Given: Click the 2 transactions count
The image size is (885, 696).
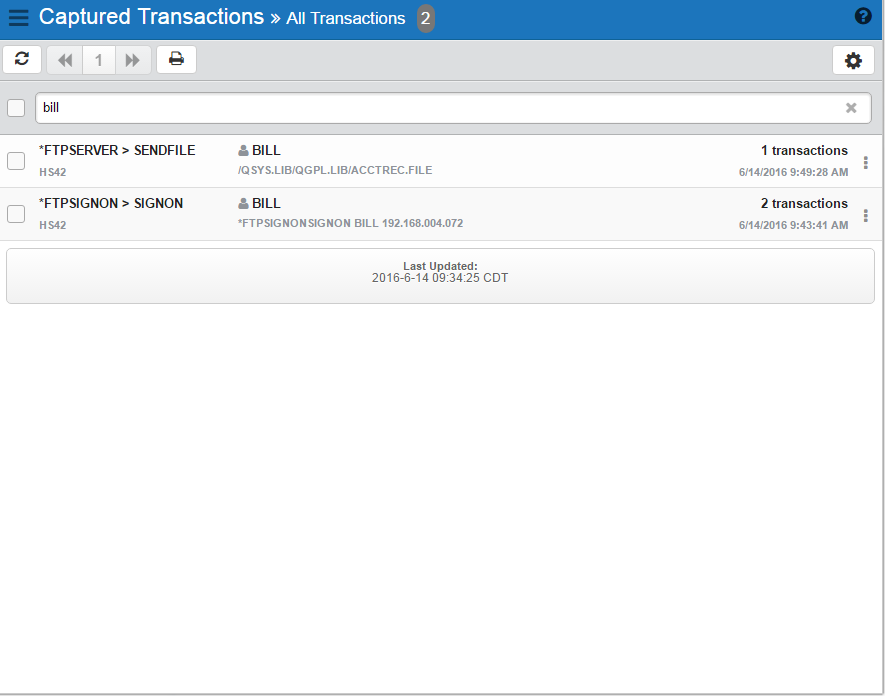Looking at the screenshot, I should coord(804,204).
